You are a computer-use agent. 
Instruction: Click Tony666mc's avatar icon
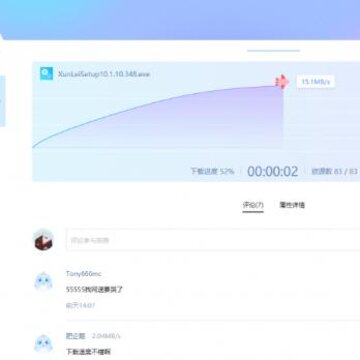point(43,281)
